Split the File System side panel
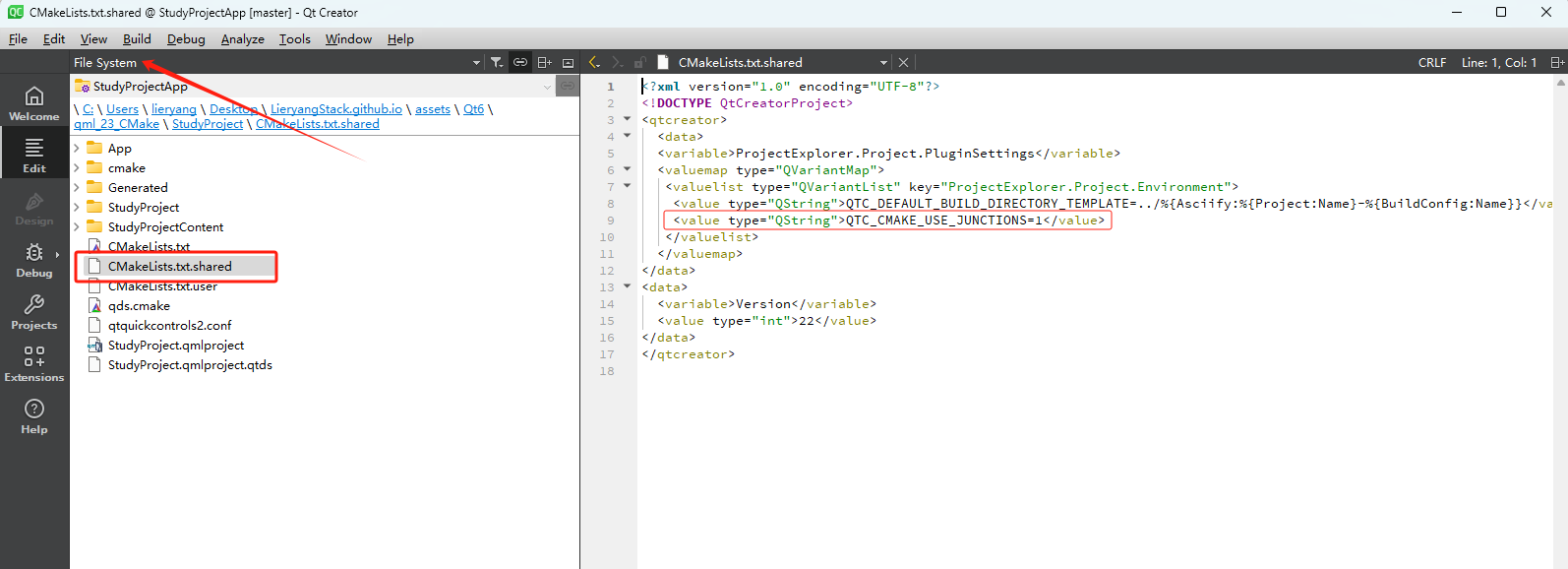The height and width of the screenshot is (569, 1568). coord(544,62)
